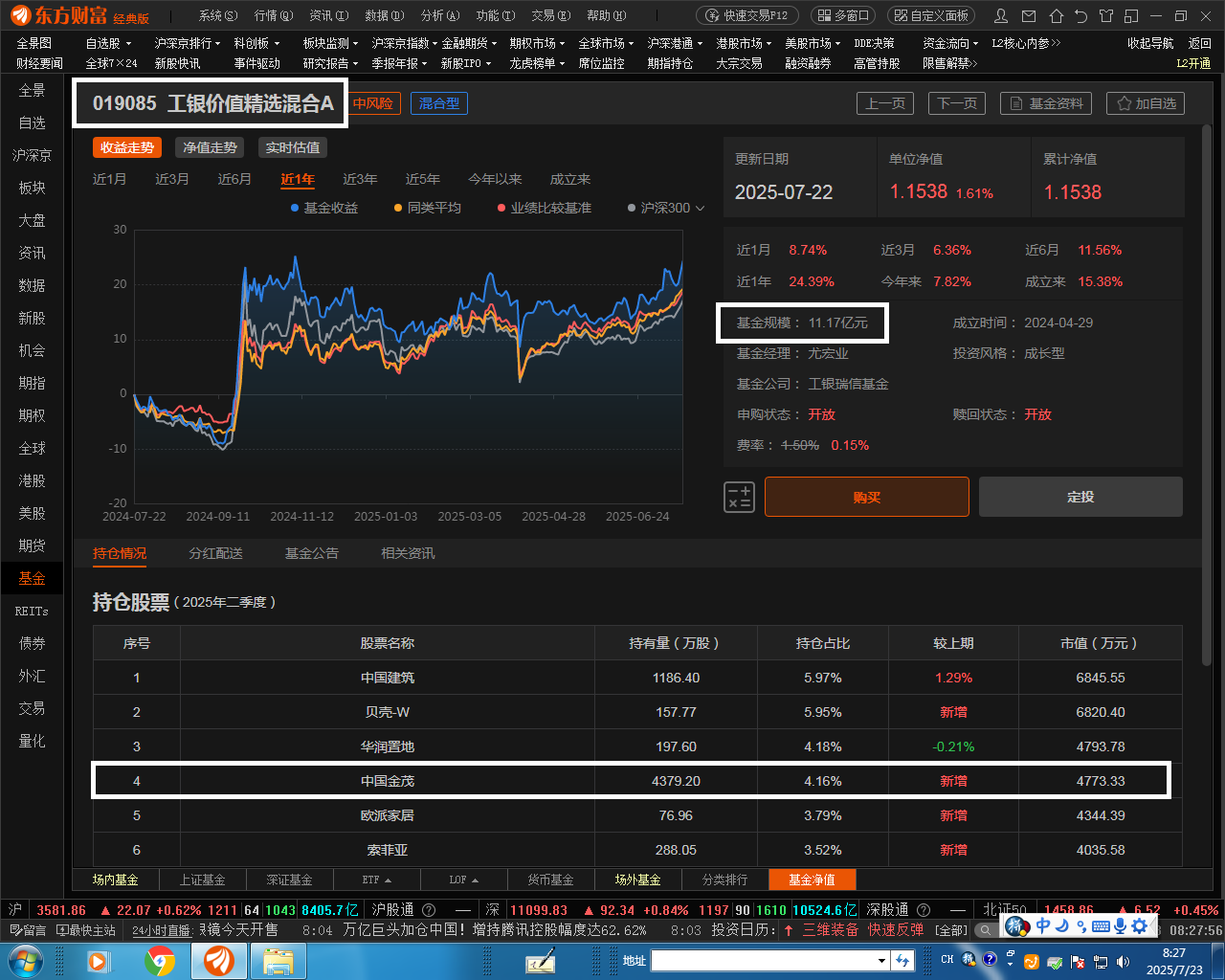The width and height of the screenshot is (1225, 980).
Task: Open the user account icon in title bar
Action: pos(1001,15)
